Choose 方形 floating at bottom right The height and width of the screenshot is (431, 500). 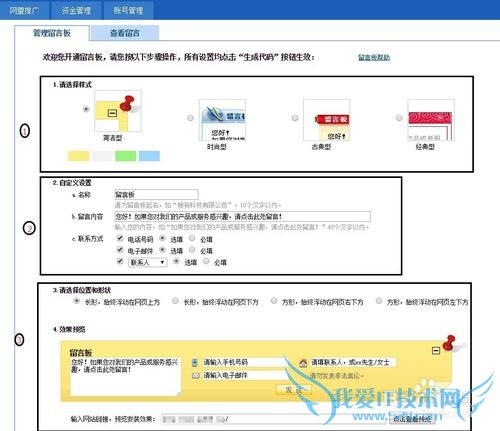(x=274, y=301)
